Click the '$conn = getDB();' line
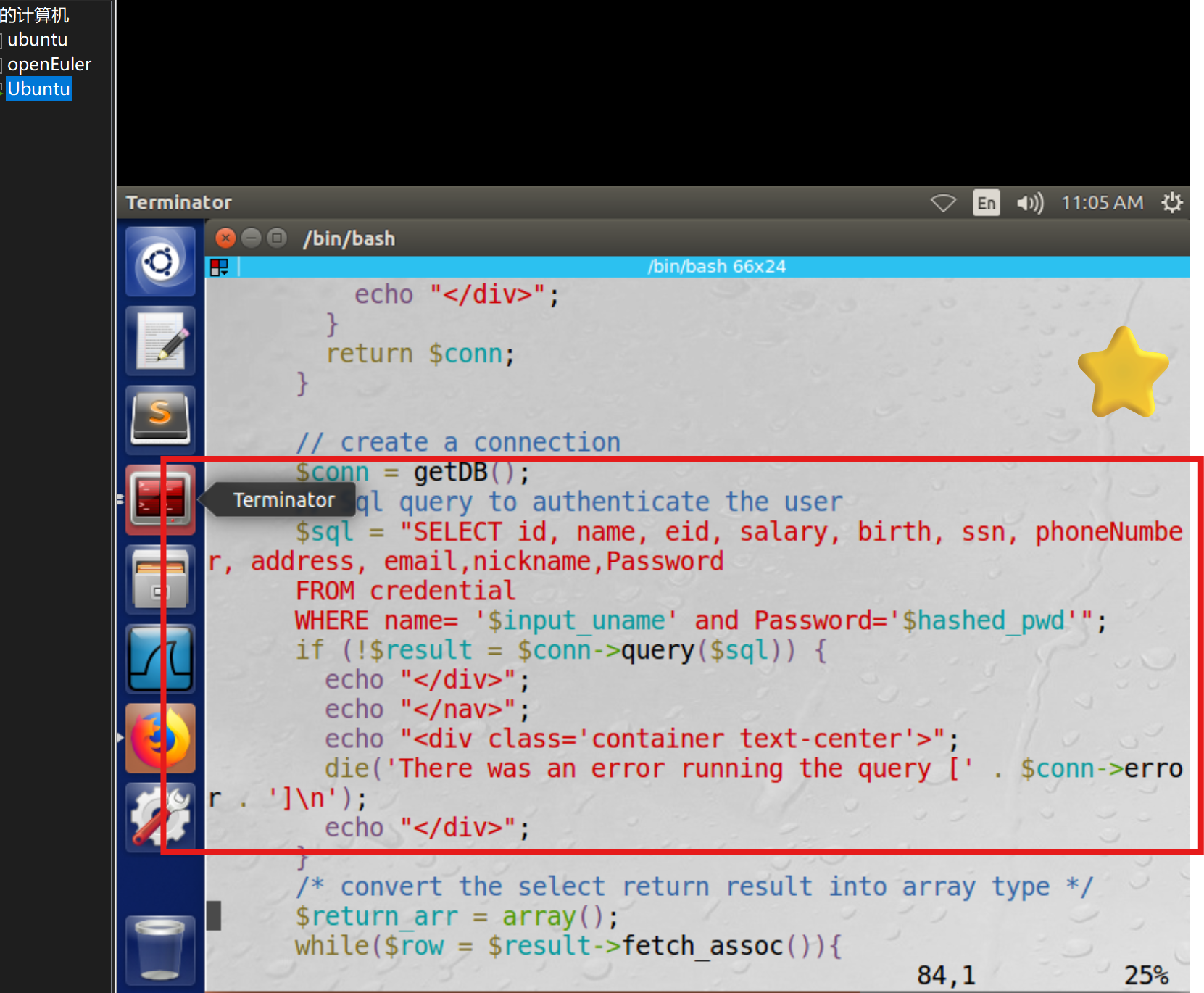The image size is (1204, 993). (x=413, y=472)
